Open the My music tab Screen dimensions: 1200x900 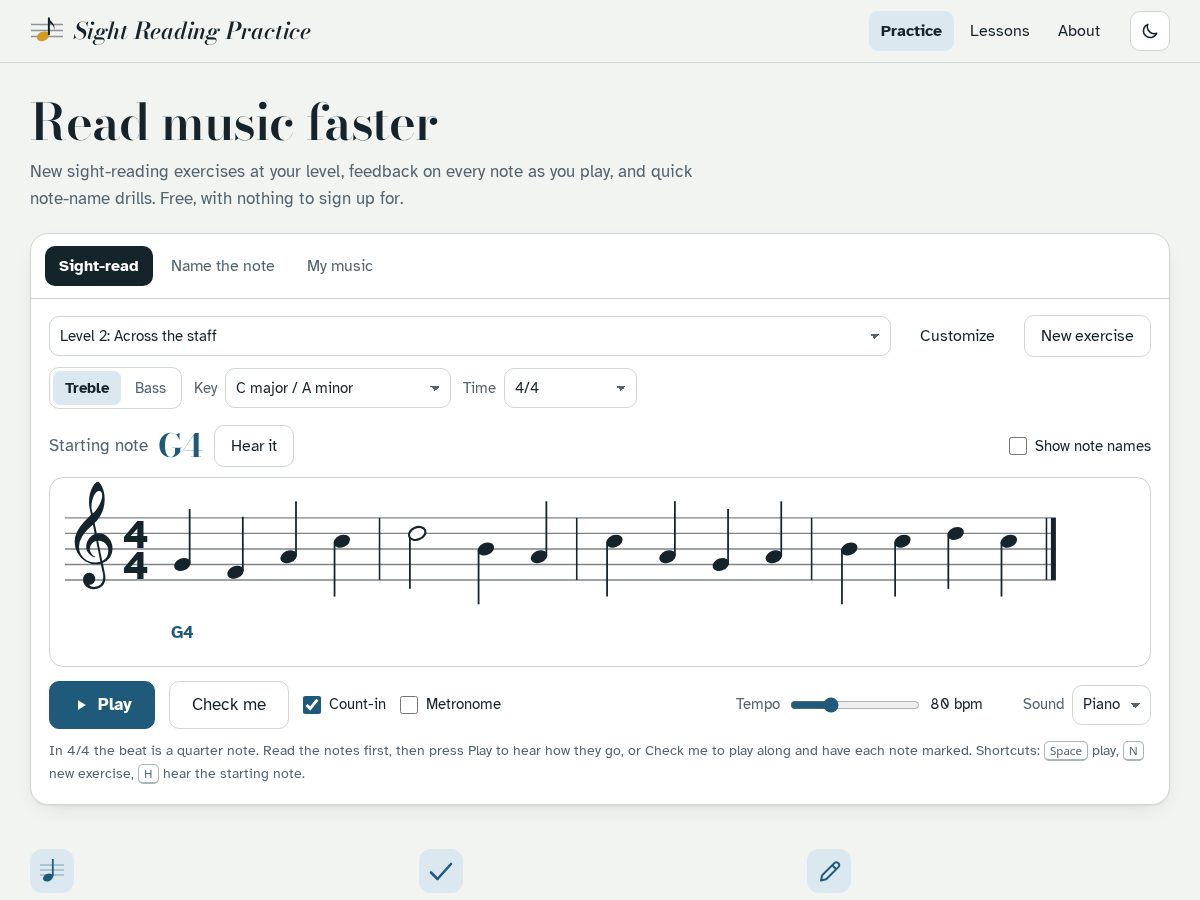[340, 266]
